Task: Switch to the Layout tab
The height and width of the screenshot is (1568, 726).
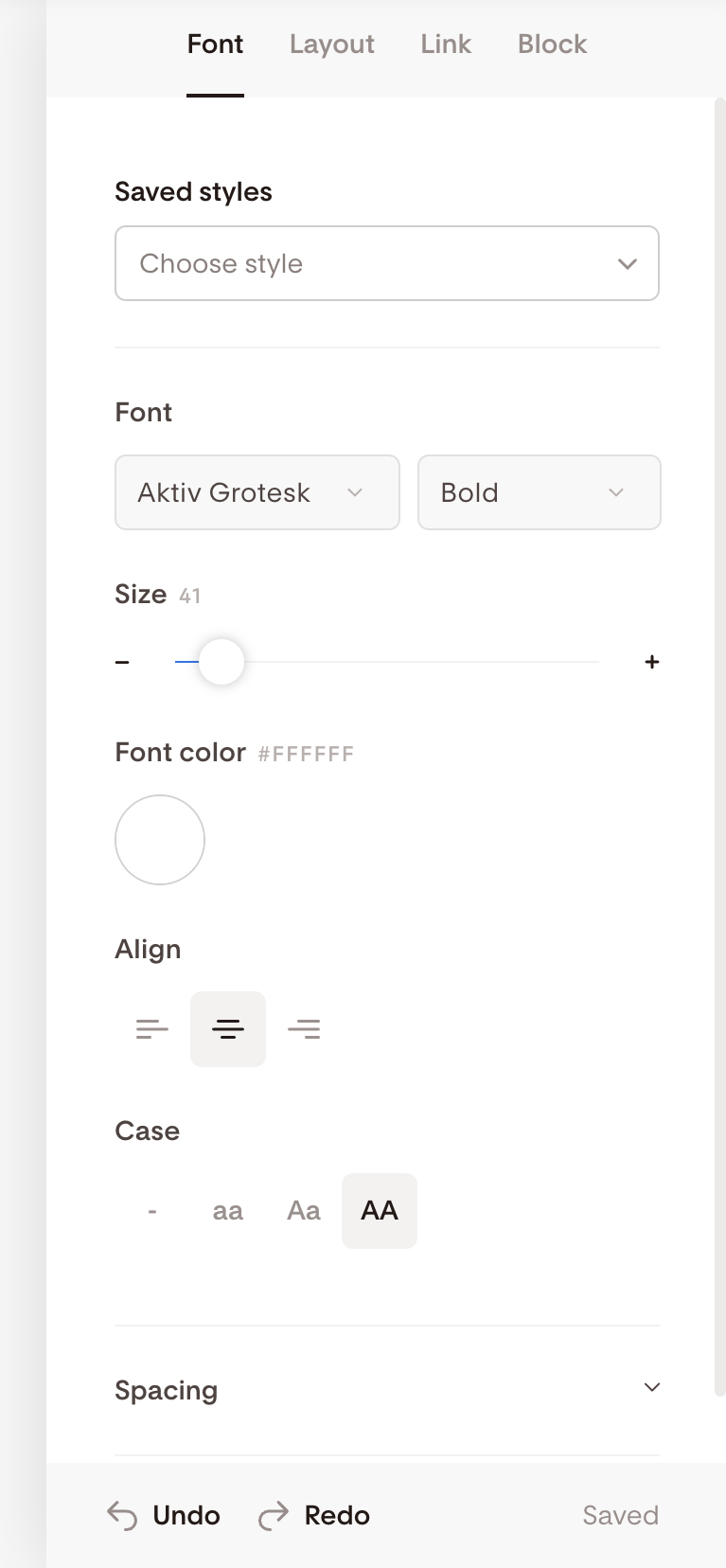Action: [x=331, y=44]
